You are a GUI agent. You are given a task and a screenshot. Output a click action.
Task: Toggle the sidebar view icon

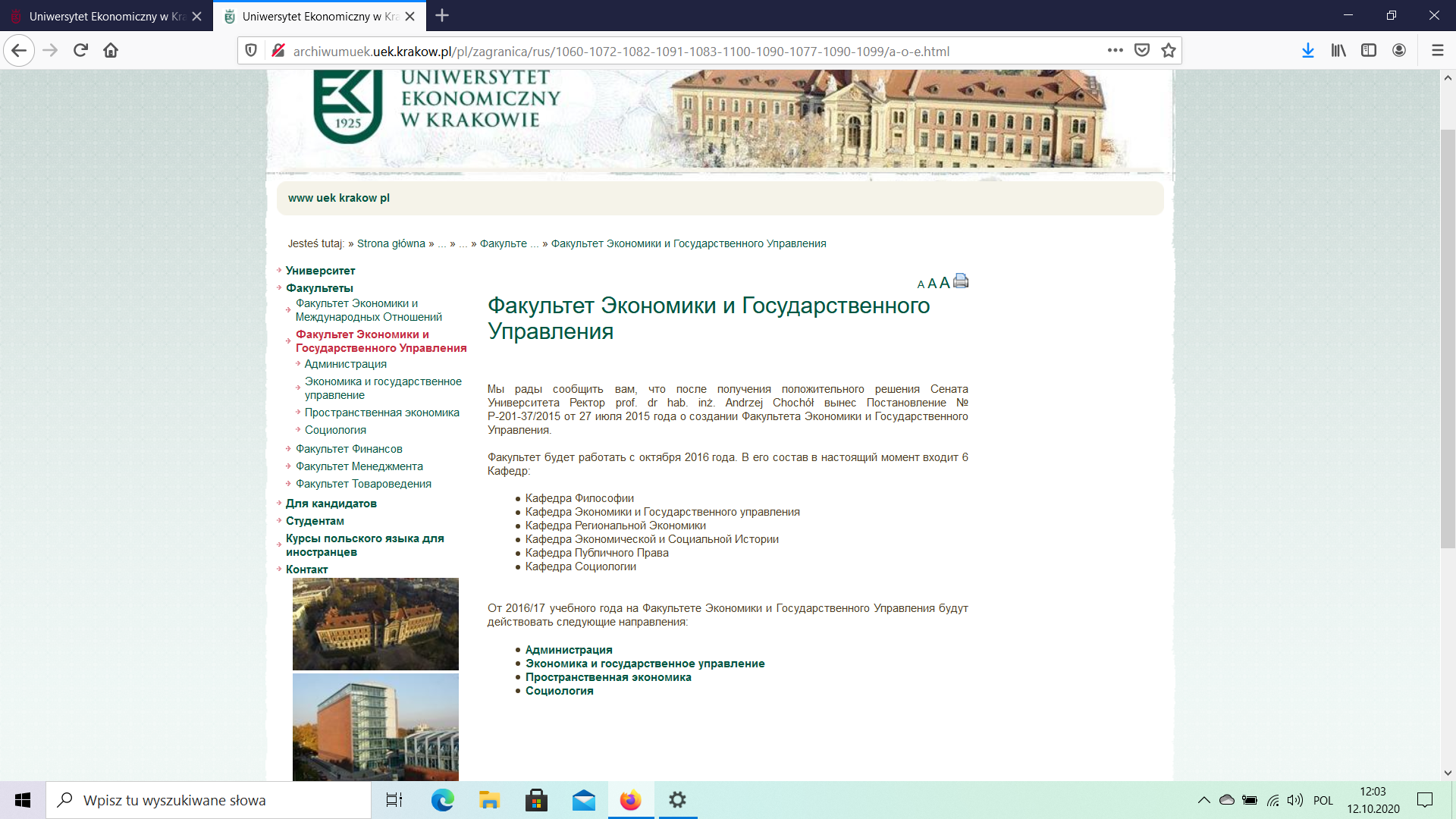pos(1369,51)
